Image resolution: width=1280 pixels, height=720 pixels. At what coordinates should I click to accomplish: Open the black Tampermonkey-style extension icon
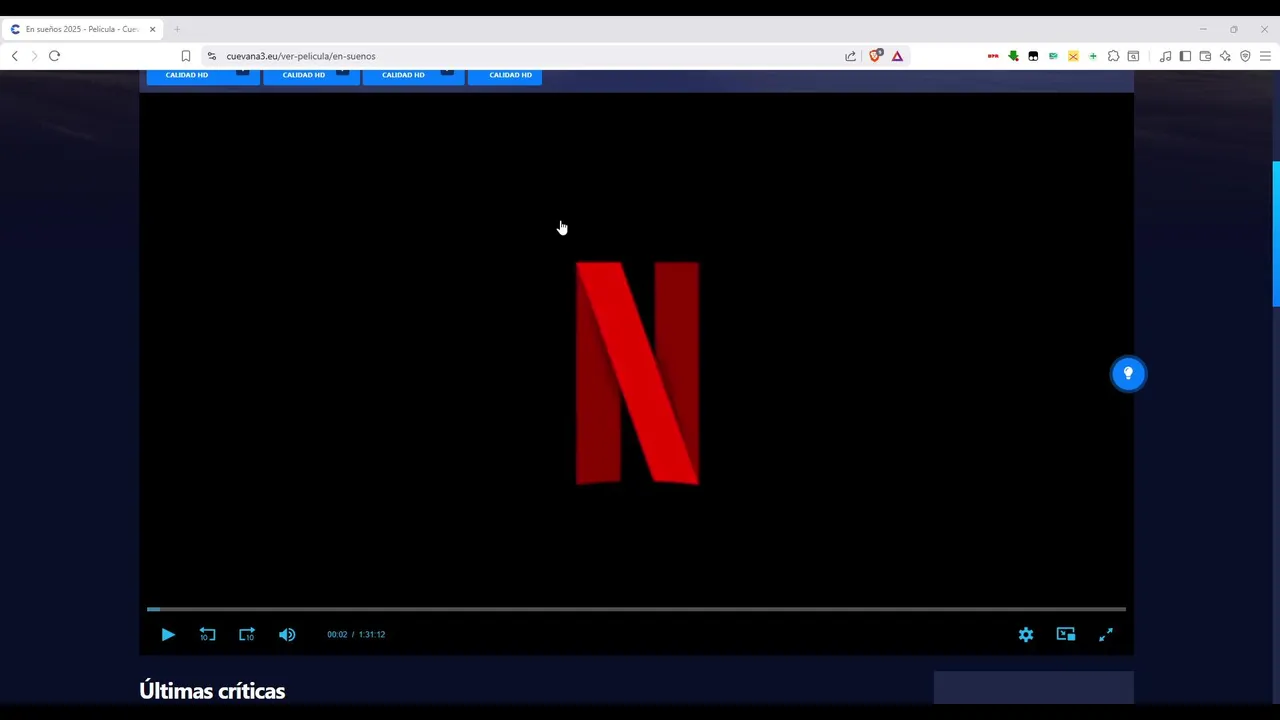(x=1033, y=56)
